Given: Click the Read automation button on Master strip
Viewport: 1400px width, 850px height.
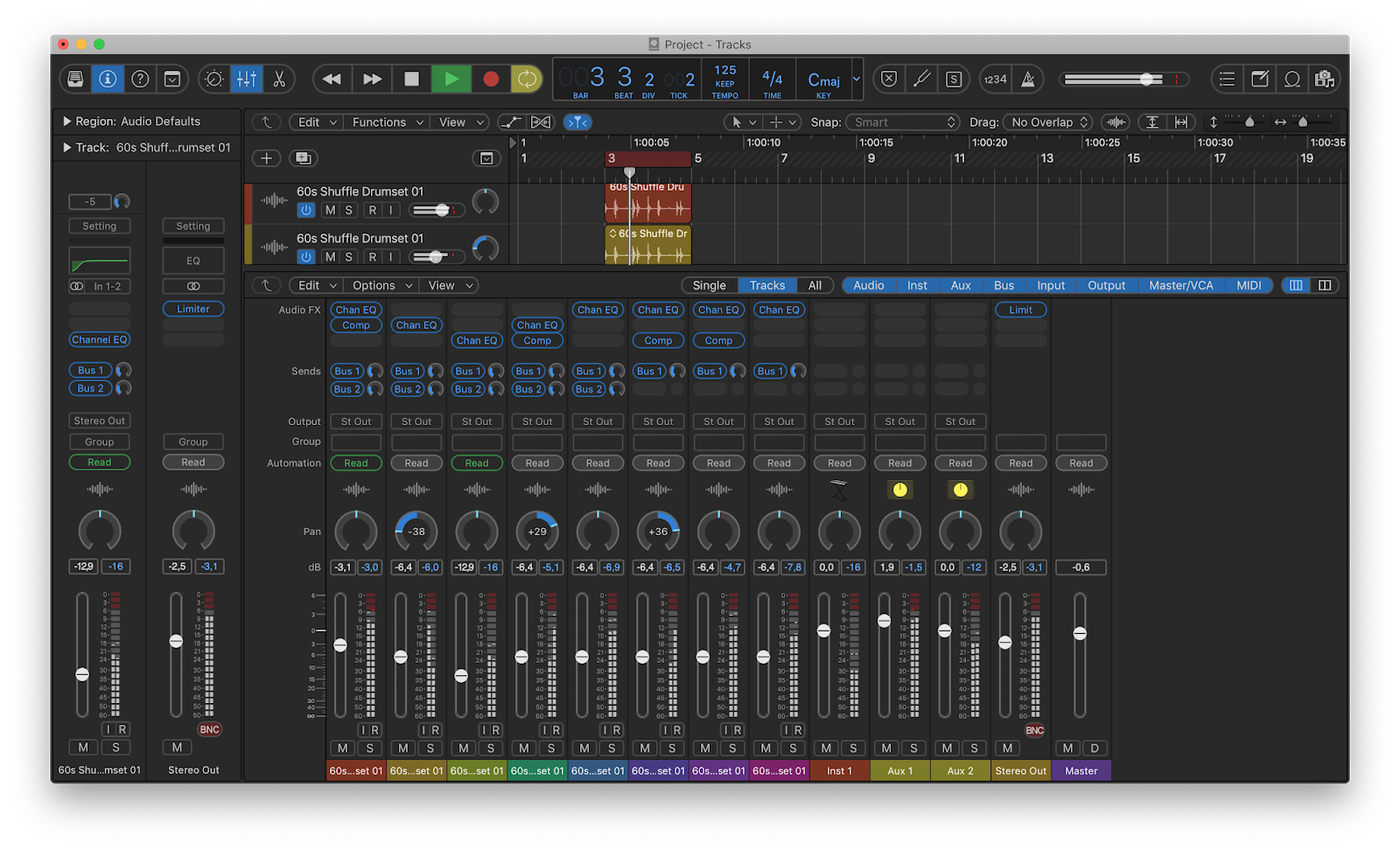Looking at the screenshot, I should tap(1081, 463).
